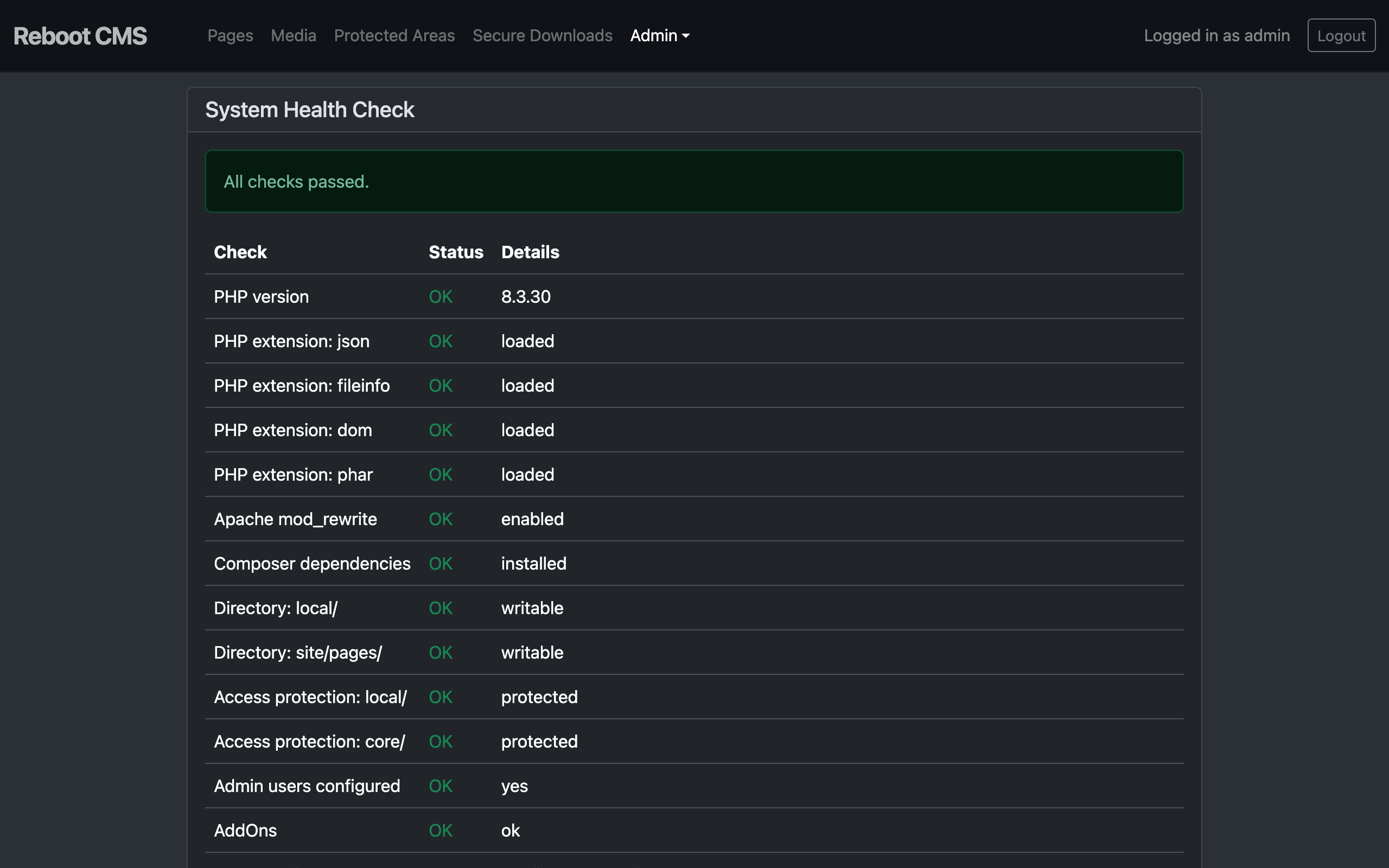The image size is (1389, 868).
Task: Click 'loaded' detail for json extension
Action: (527, 341)
